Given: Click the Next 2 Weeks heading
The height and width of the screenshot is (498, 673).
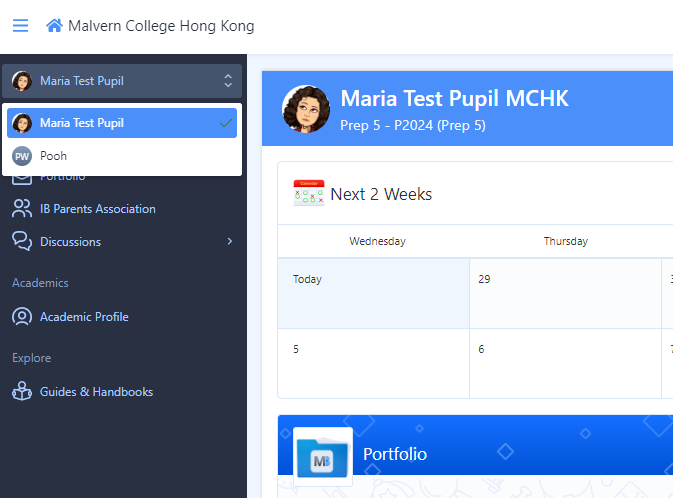Looking at the screenshot, I should 381,194.
